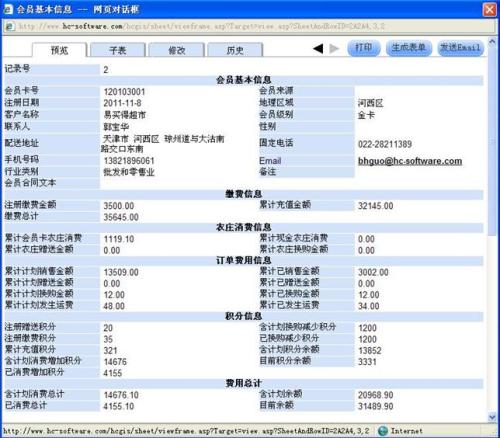
Task: Click the 会员基本信息 section header
Action: [244, 80]
